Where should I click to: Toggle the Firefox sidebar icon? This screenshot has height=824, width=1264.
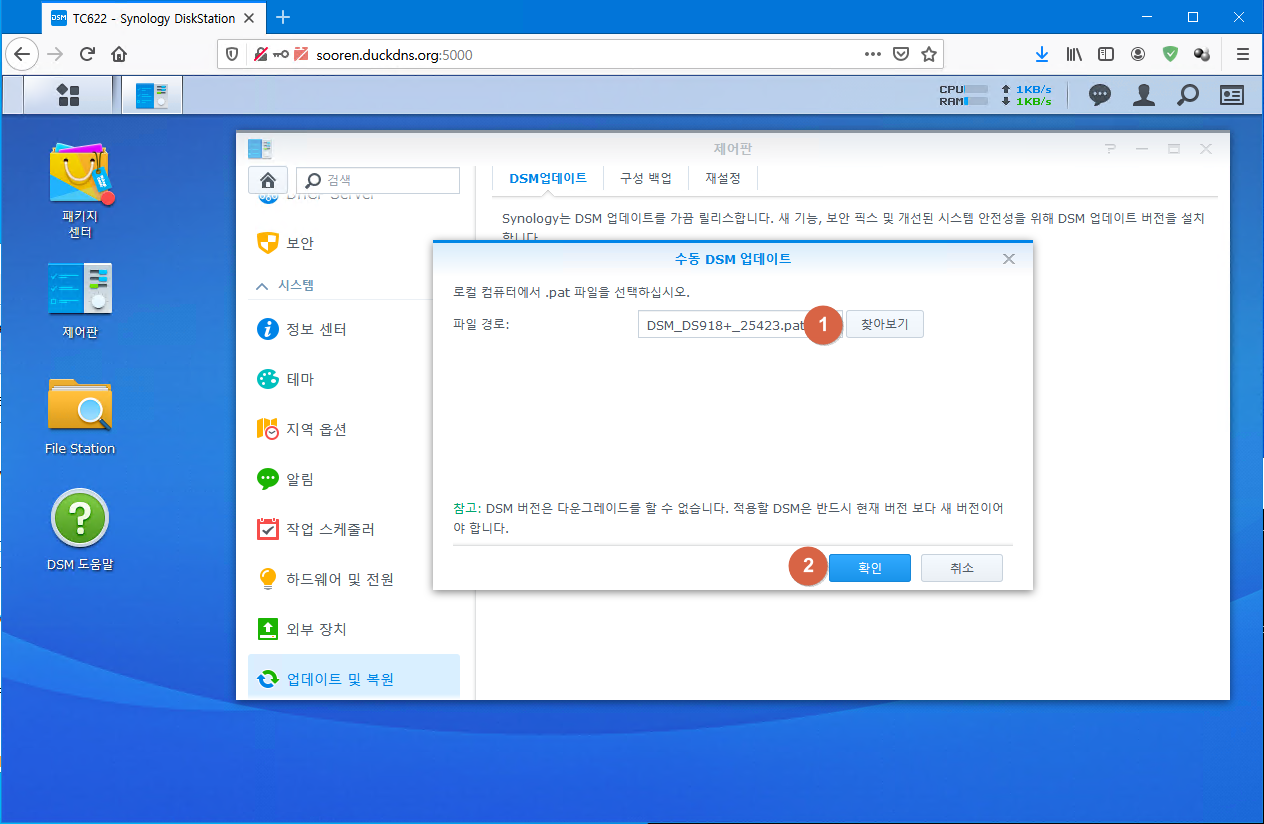[1106, 54]
